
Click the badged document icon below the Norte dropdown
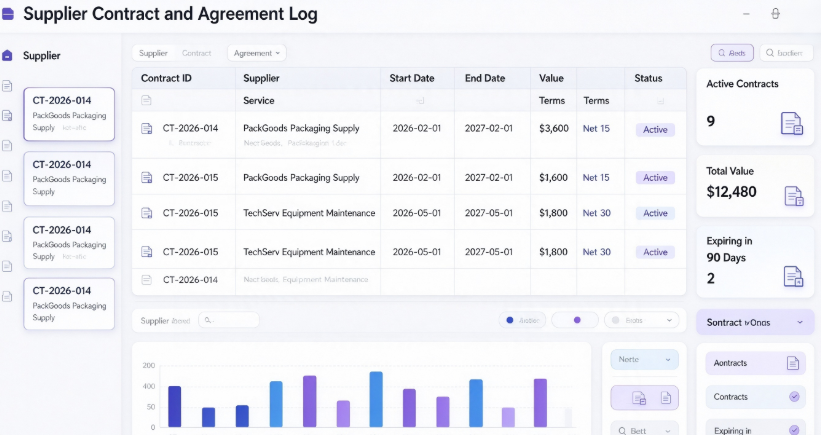click(x=639, y=398)
